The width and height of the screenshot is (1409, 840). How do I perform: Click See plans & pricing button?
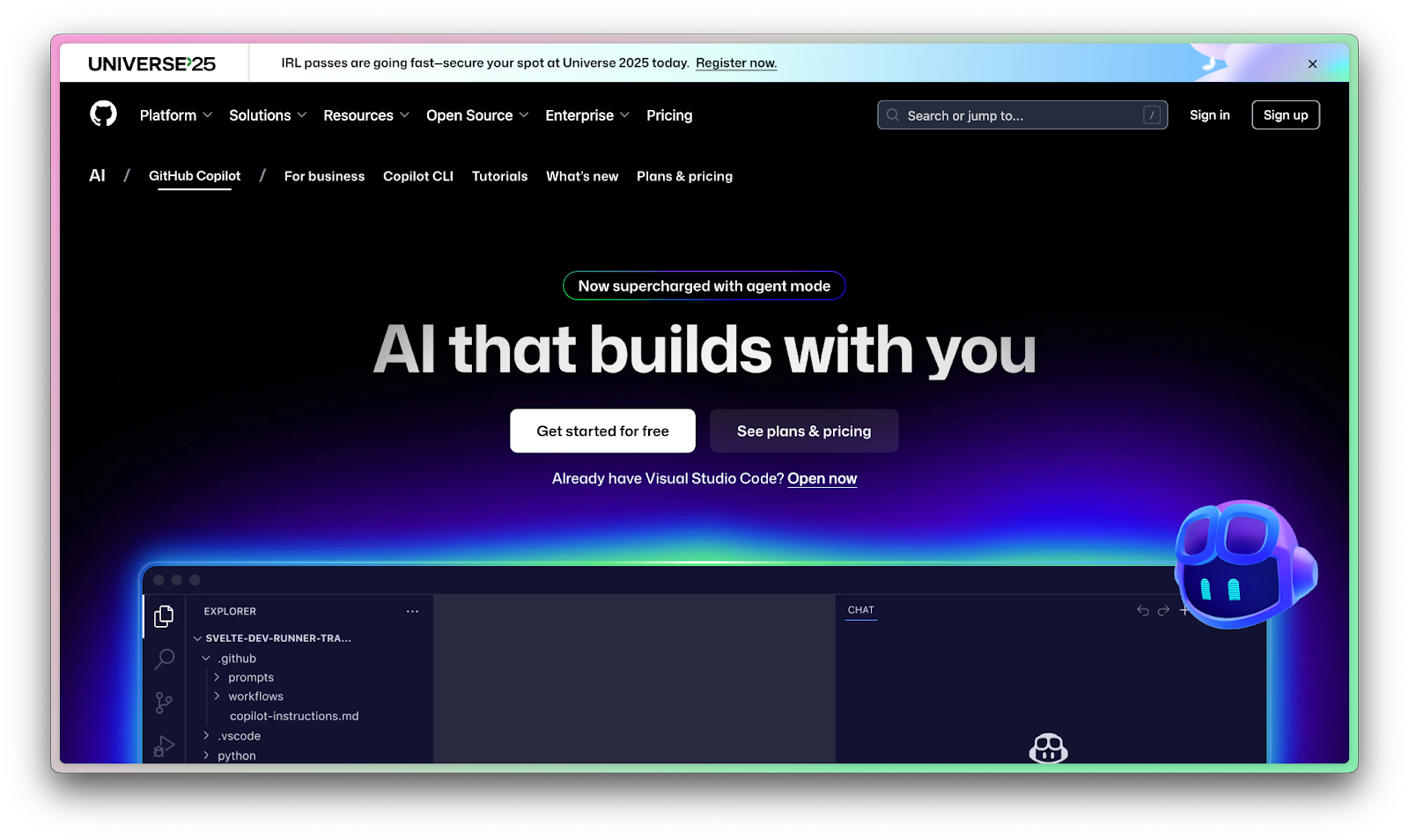(x=804, y=431)
